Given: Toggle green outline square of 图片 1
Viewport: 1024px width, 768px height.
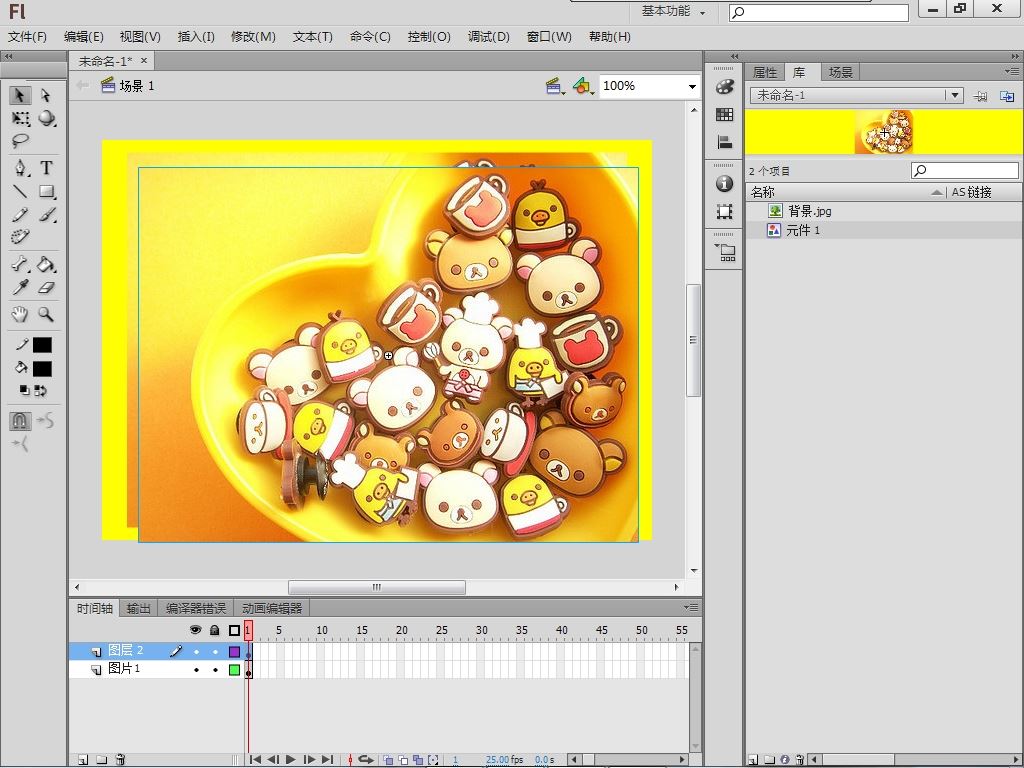Looking at the screenshot, I should [234, 669].
